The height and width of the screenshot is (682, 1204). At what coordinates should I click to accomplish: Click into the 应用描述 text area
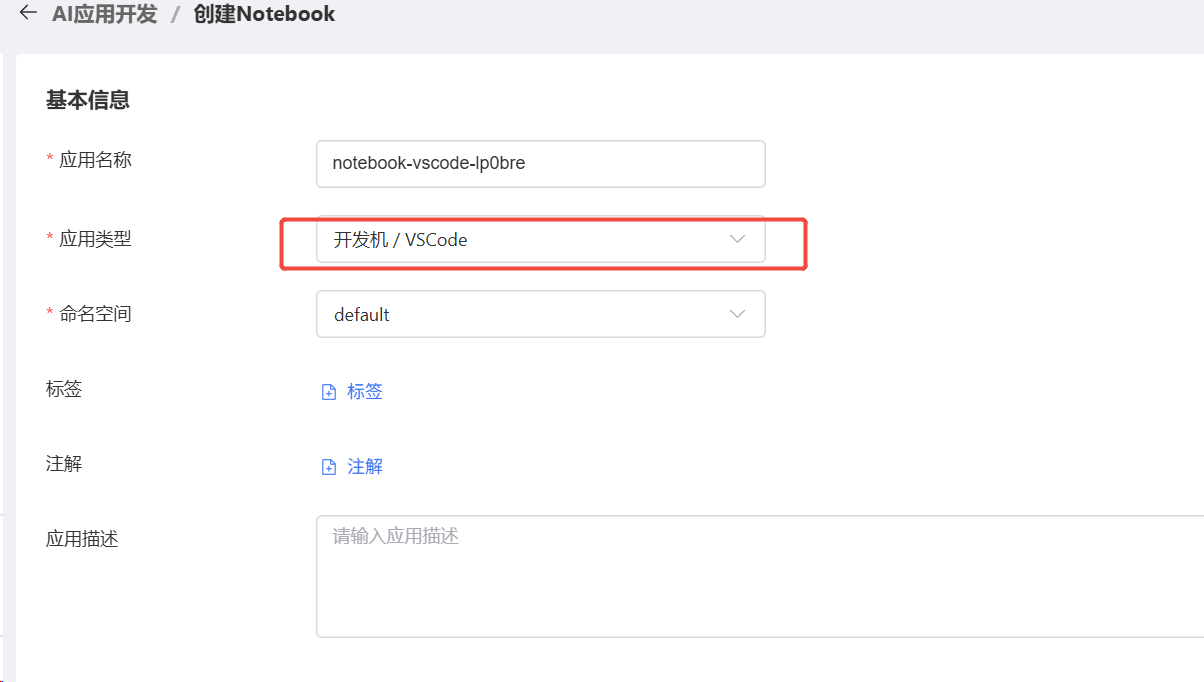(x=760, y=577)
